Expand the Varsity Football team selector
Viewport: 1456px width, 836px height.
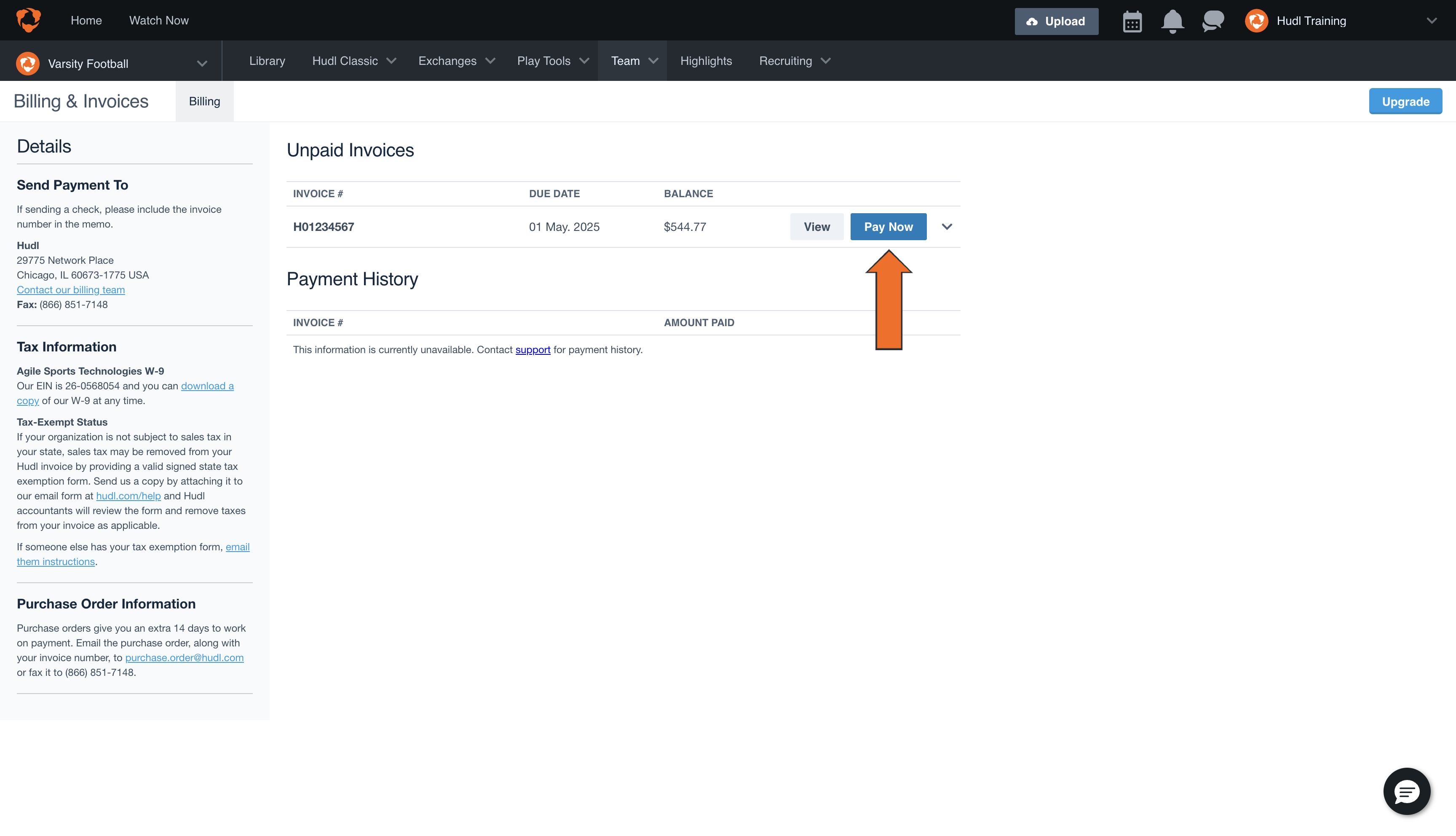pyautogui.click(x=201, y=63)
